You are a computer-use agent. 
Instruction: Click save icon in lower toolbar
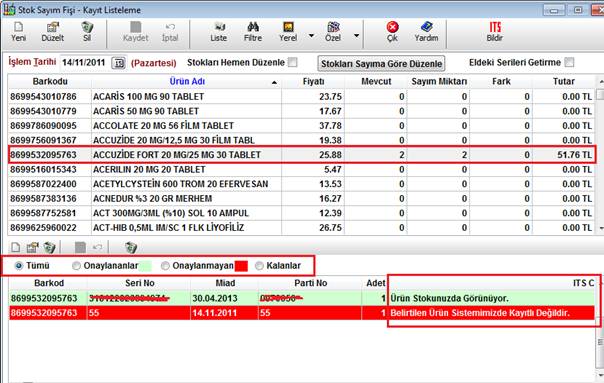coord(80,247)
